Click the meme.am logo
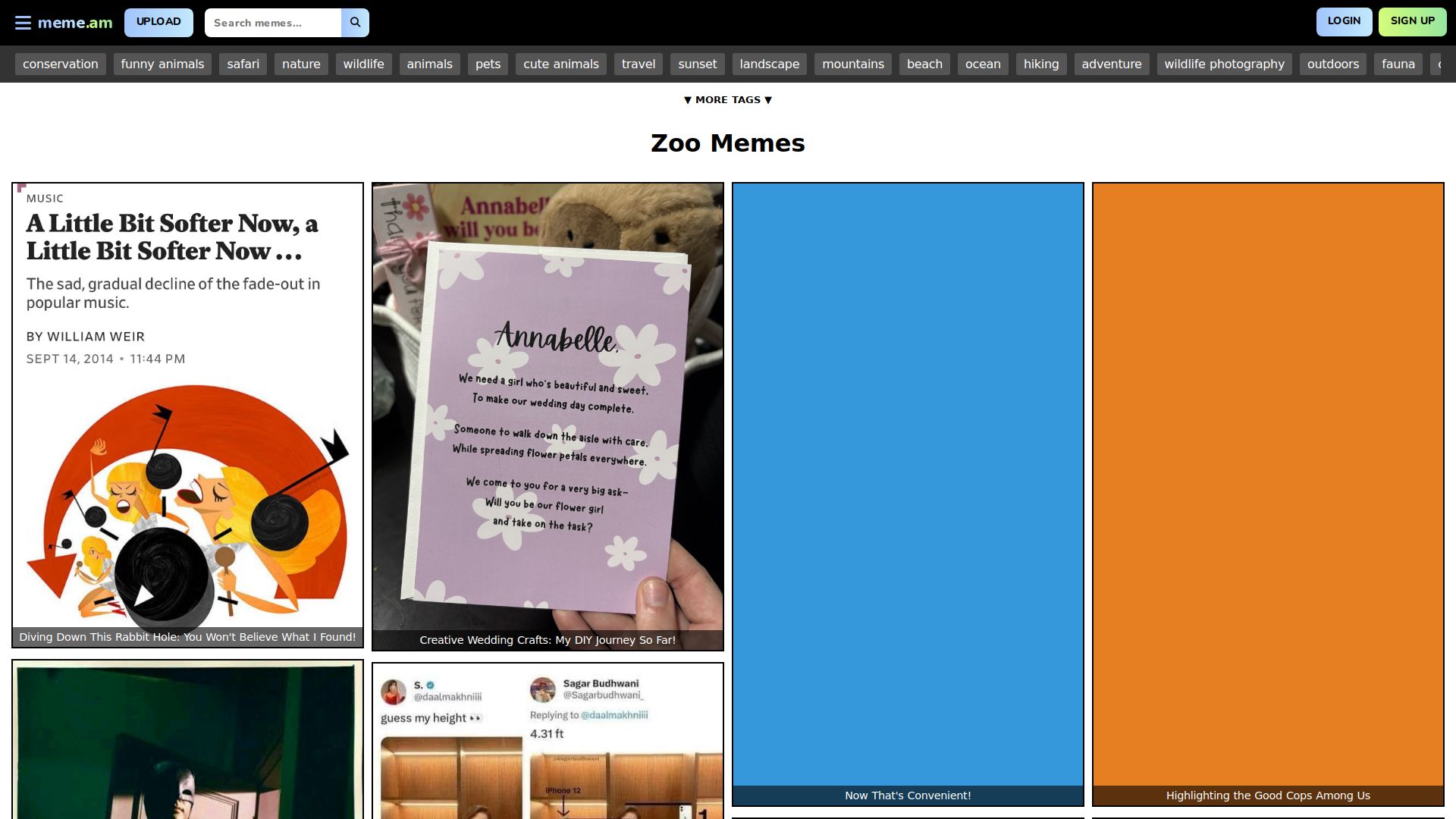 pos(75,23)
